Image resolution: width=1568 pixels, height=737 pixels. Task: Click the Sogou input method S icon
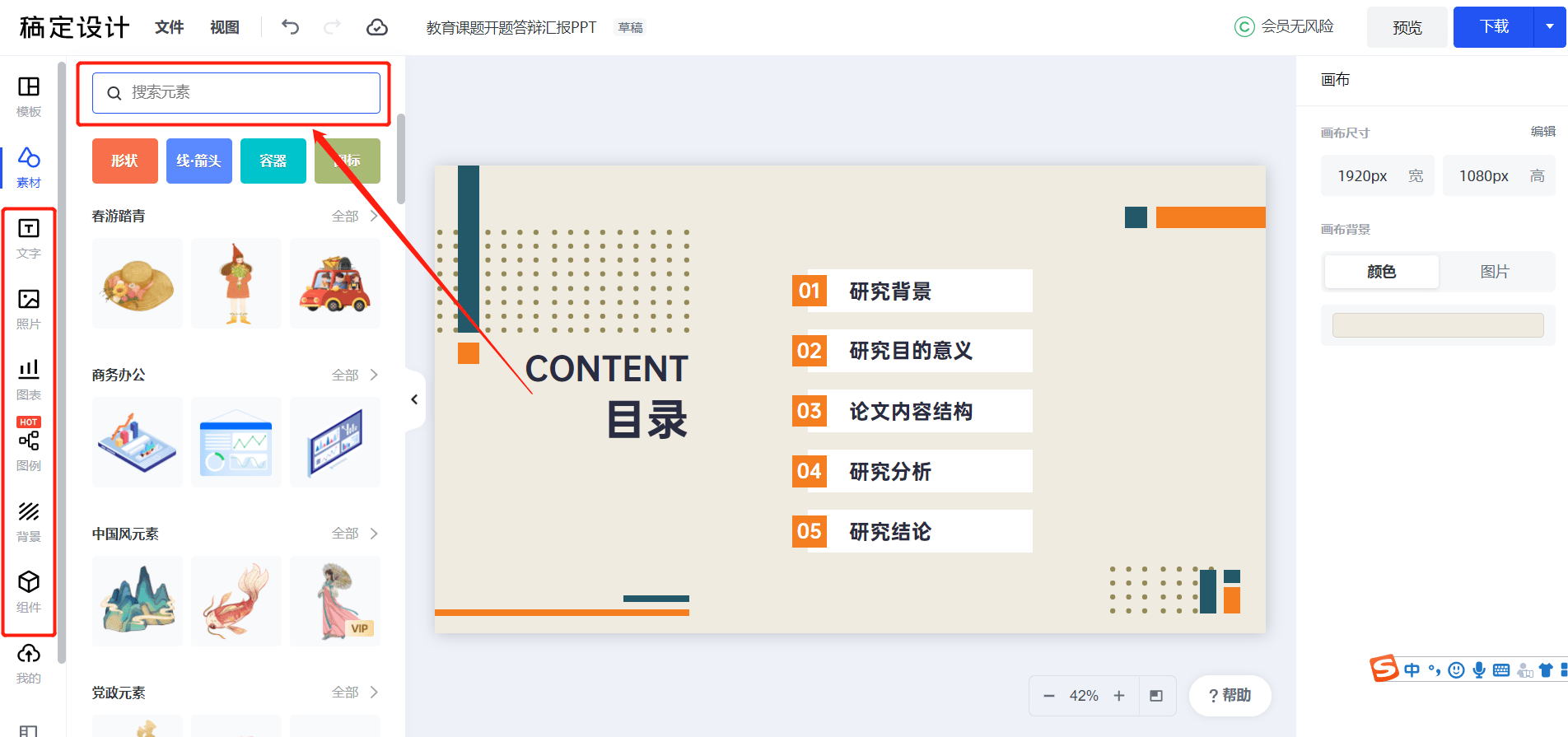[1384, 669]
